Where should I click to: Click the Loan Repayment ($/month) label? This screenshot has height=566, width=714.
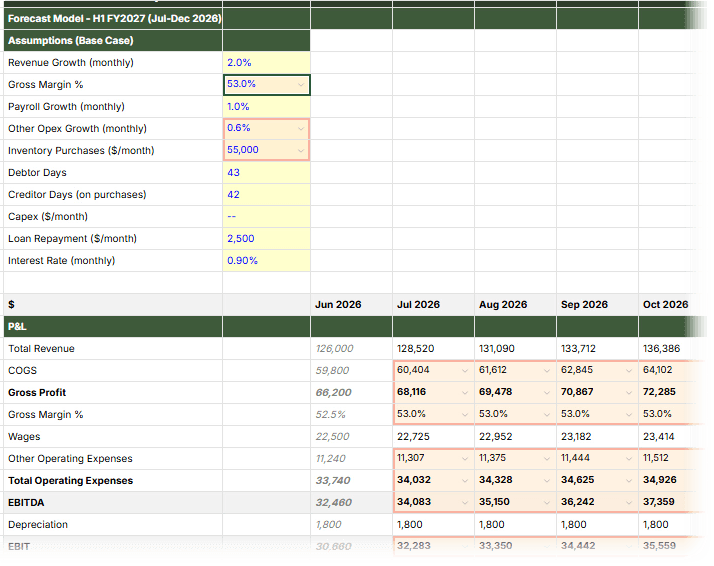click(x=72, y=239)
